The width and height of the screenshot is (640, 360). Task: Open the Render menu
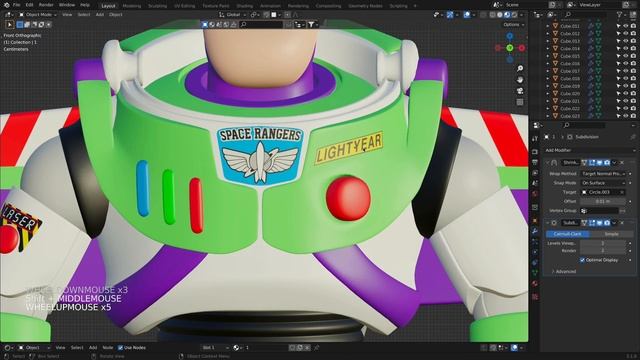coord(46,5)
